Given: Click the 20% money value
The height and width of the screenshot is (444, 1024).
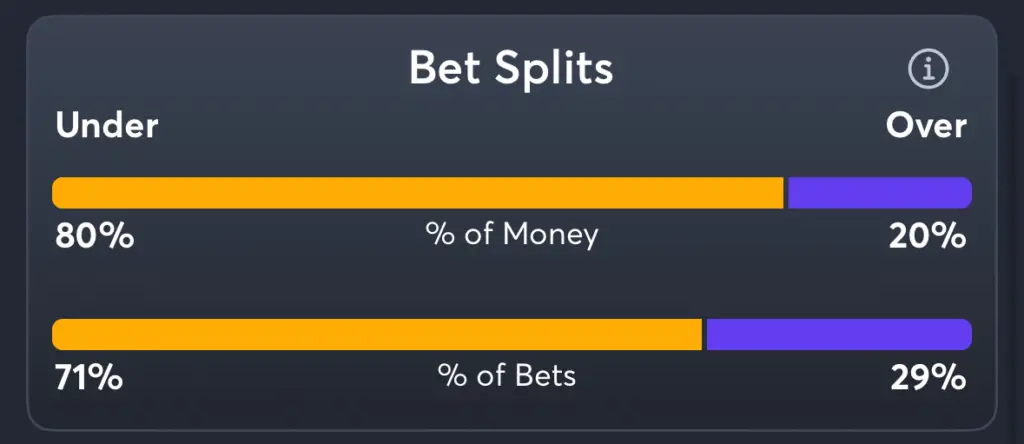Looking at the screenshot, I should (x=927, y=236).
